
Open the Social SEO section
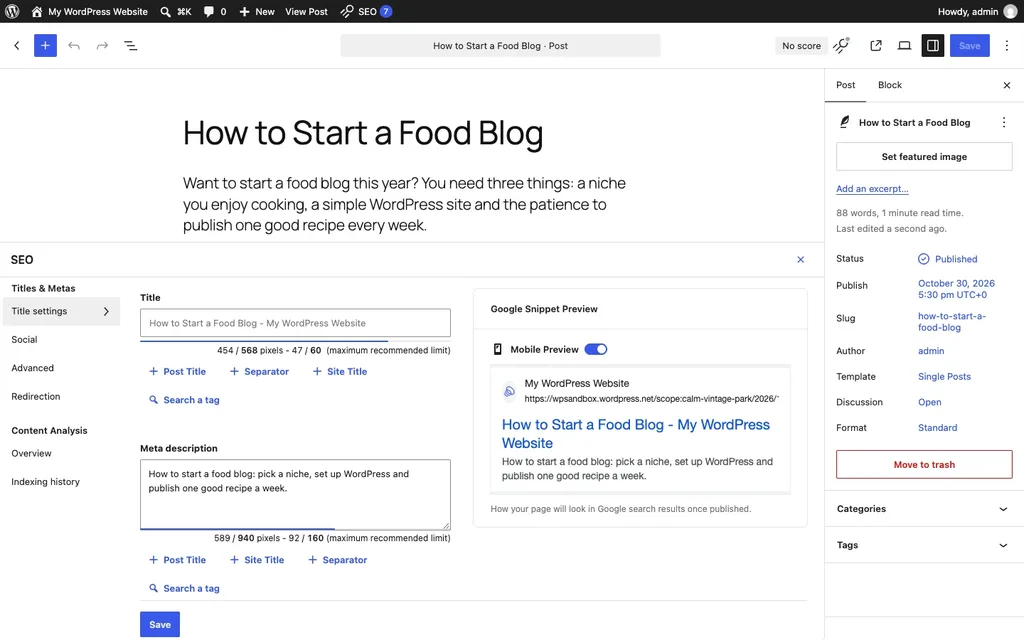coord(24,340)
